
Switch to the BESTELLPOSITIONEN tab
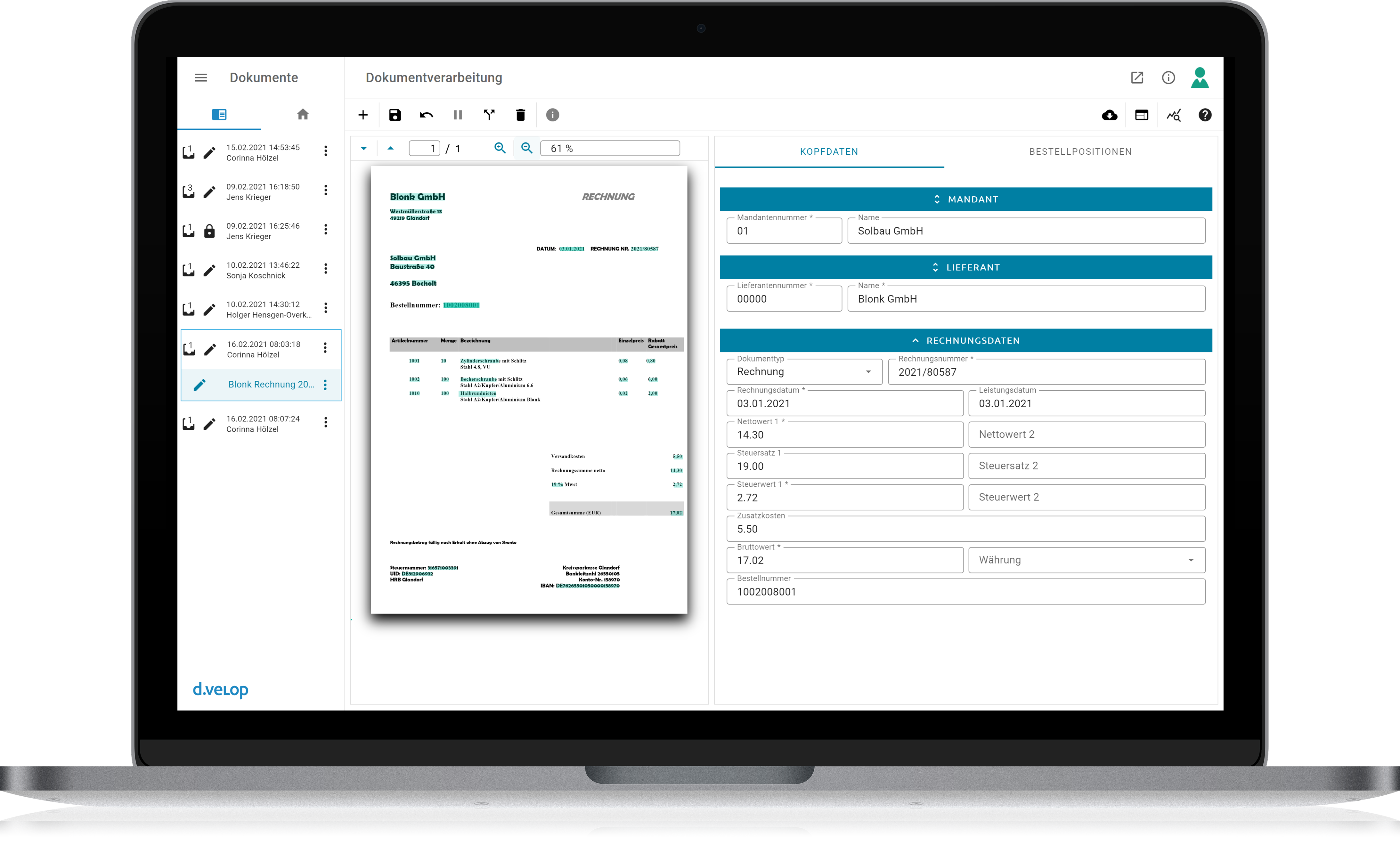tap(1080, 152)
